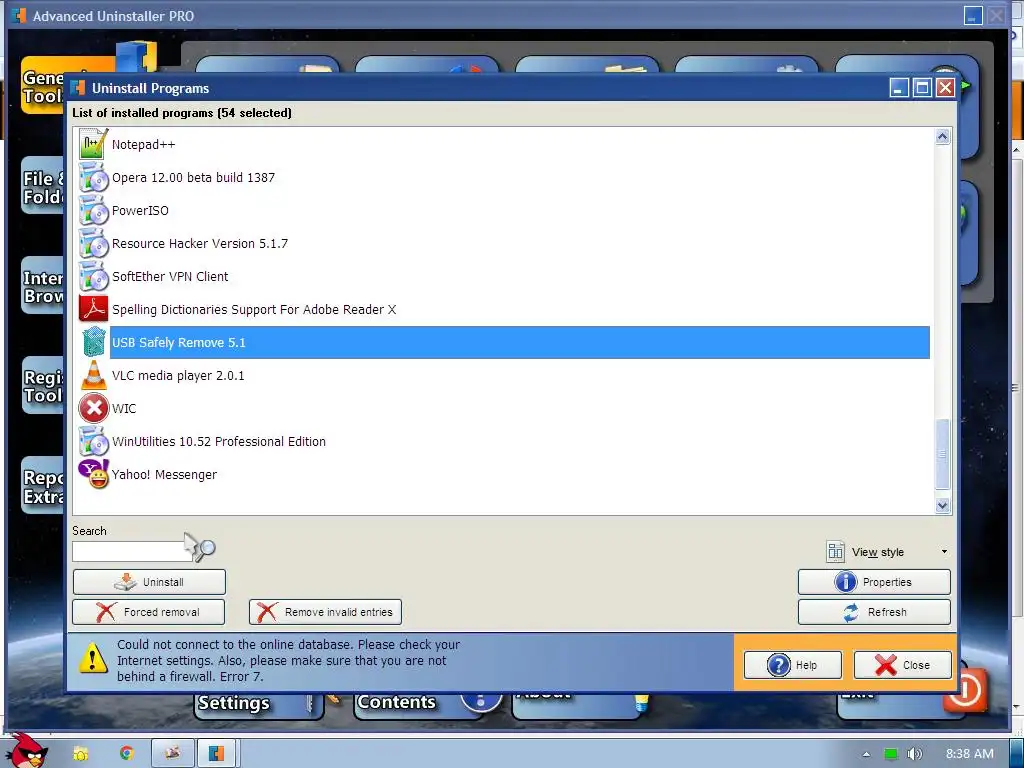
Task: Click the program search input field
Action: pos(133,551)
